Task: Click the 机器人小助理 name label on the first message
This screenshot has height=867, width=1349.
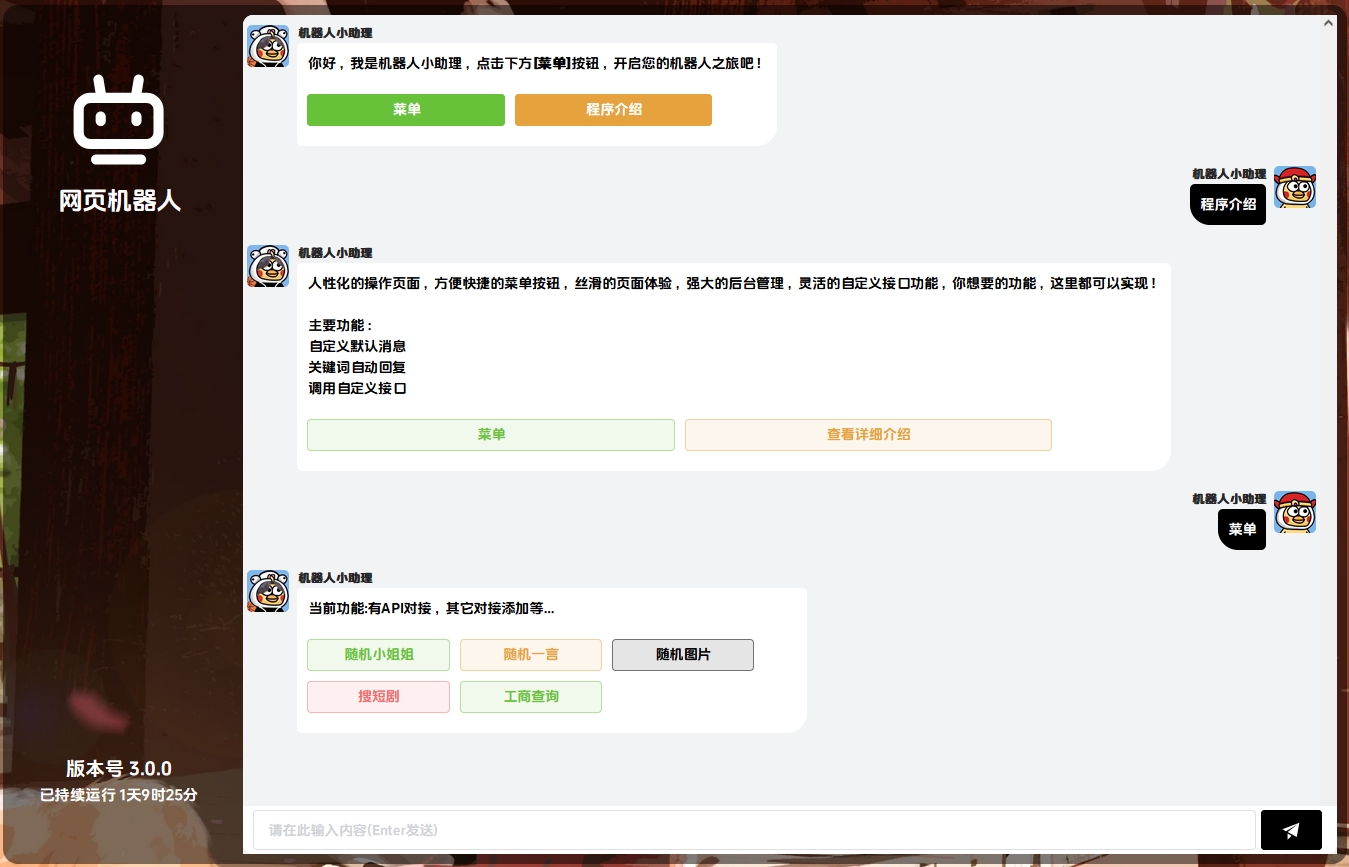Action: (334, 32)
